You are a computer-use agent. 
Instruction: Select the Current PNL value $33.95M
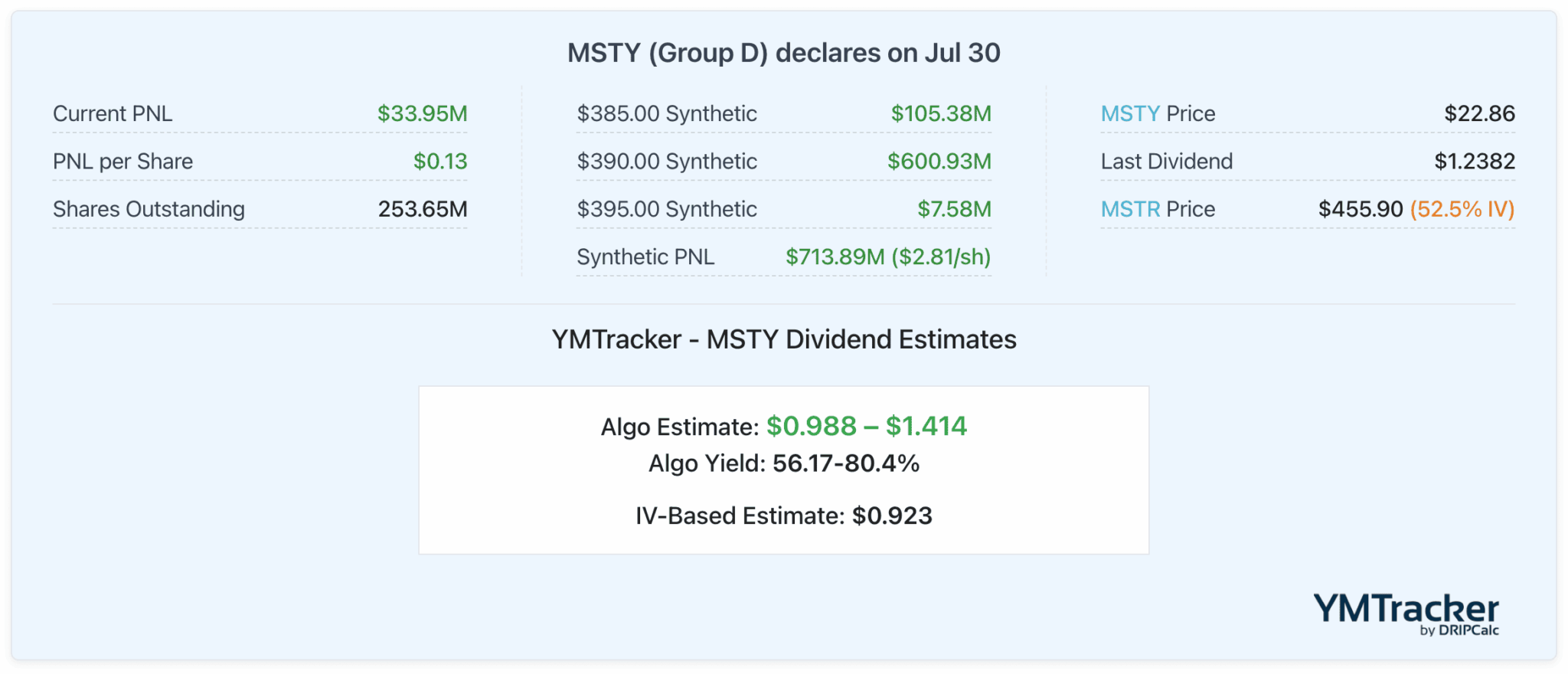tap(422, 113)
